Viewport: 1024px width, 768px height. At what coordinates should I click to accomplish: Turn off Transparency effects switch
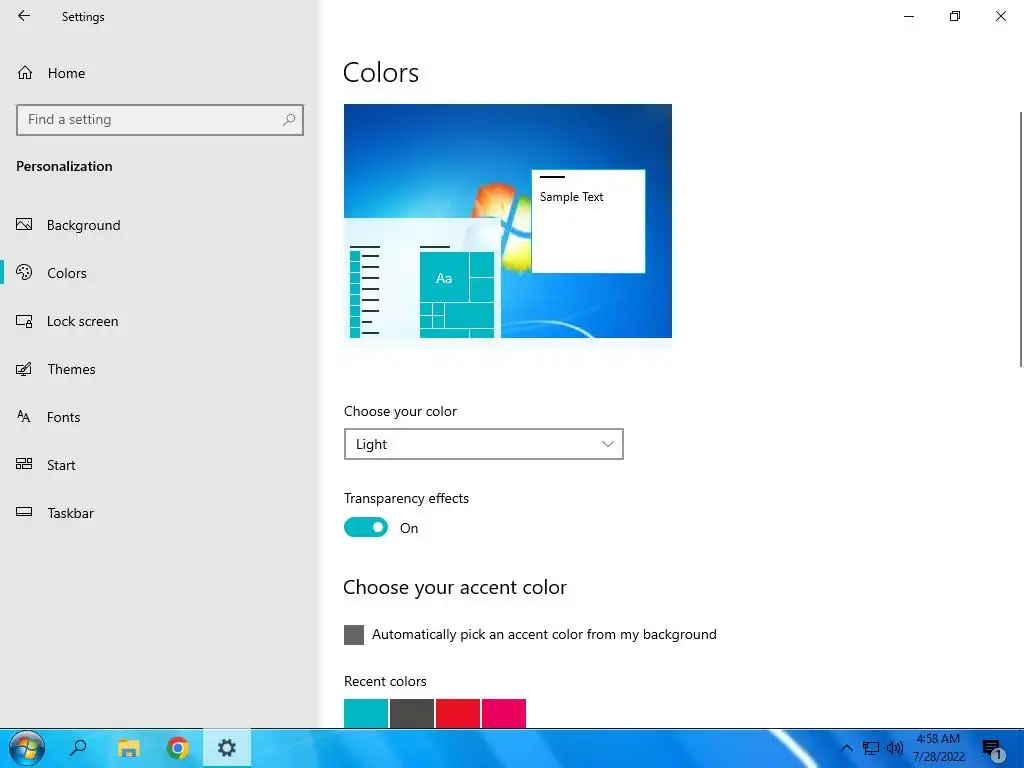pos(366,527)
